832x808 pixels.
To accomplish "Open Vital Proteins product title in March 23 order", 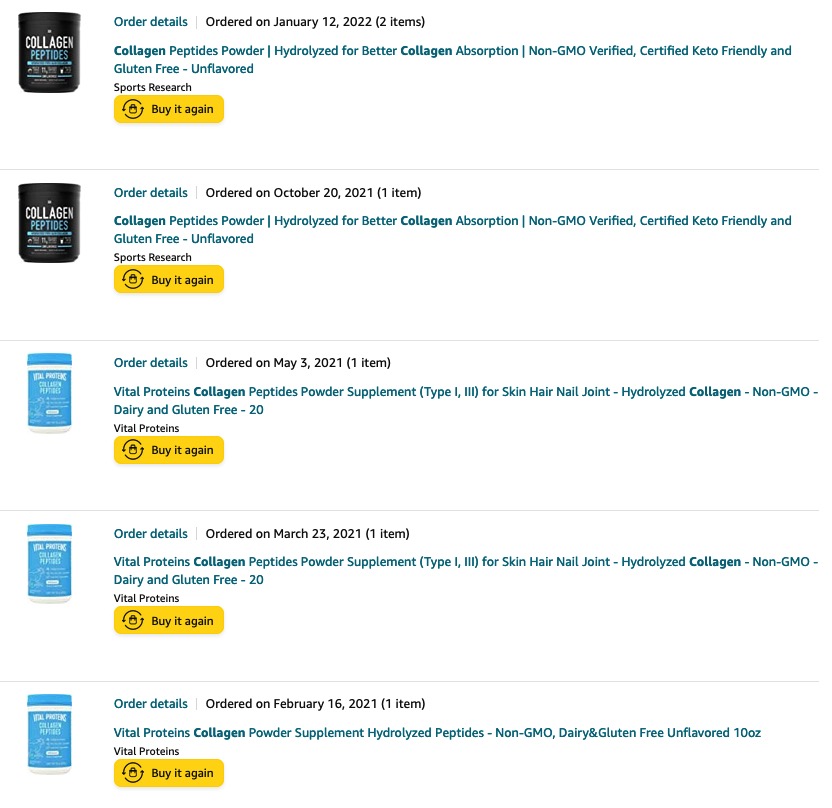I will [x=466, y=571].
